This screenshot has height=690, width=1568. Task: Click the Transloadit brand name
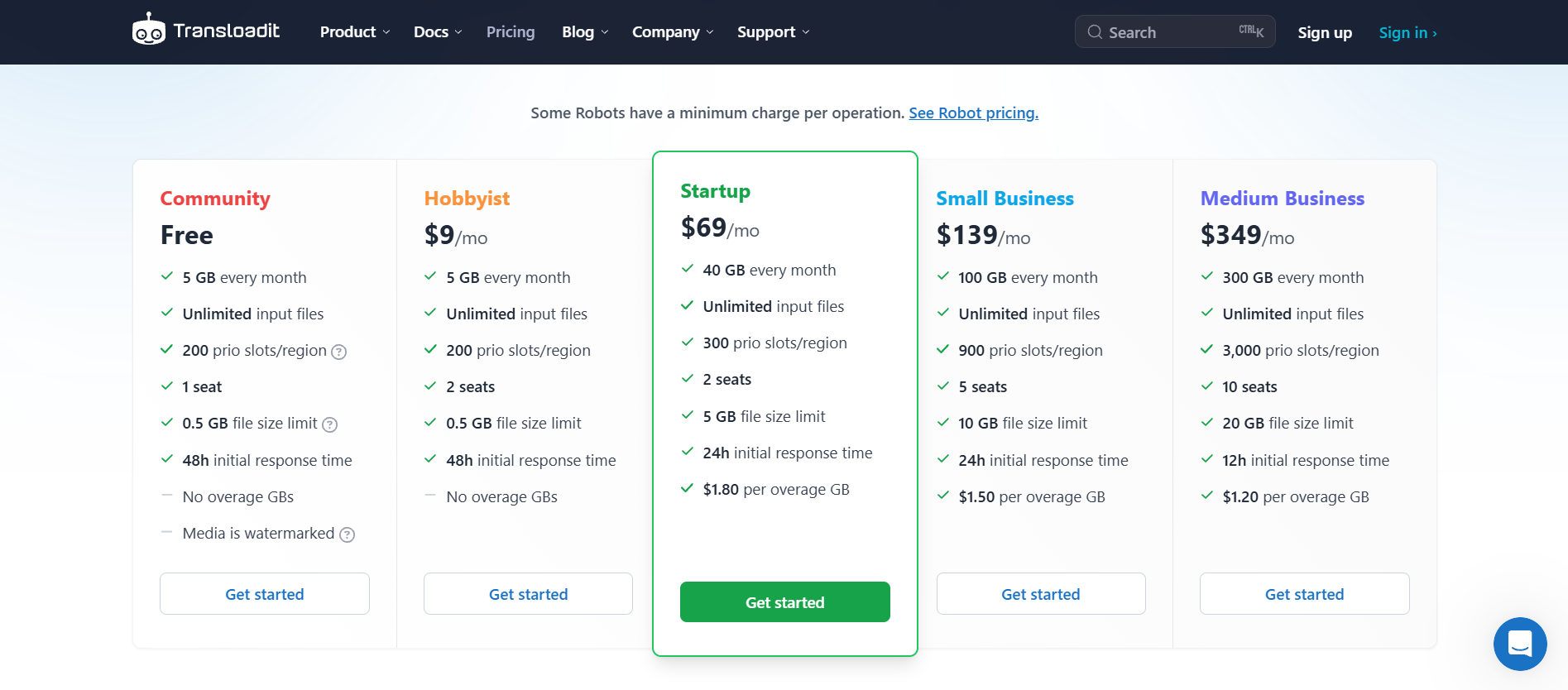click(x=227, y=31)
